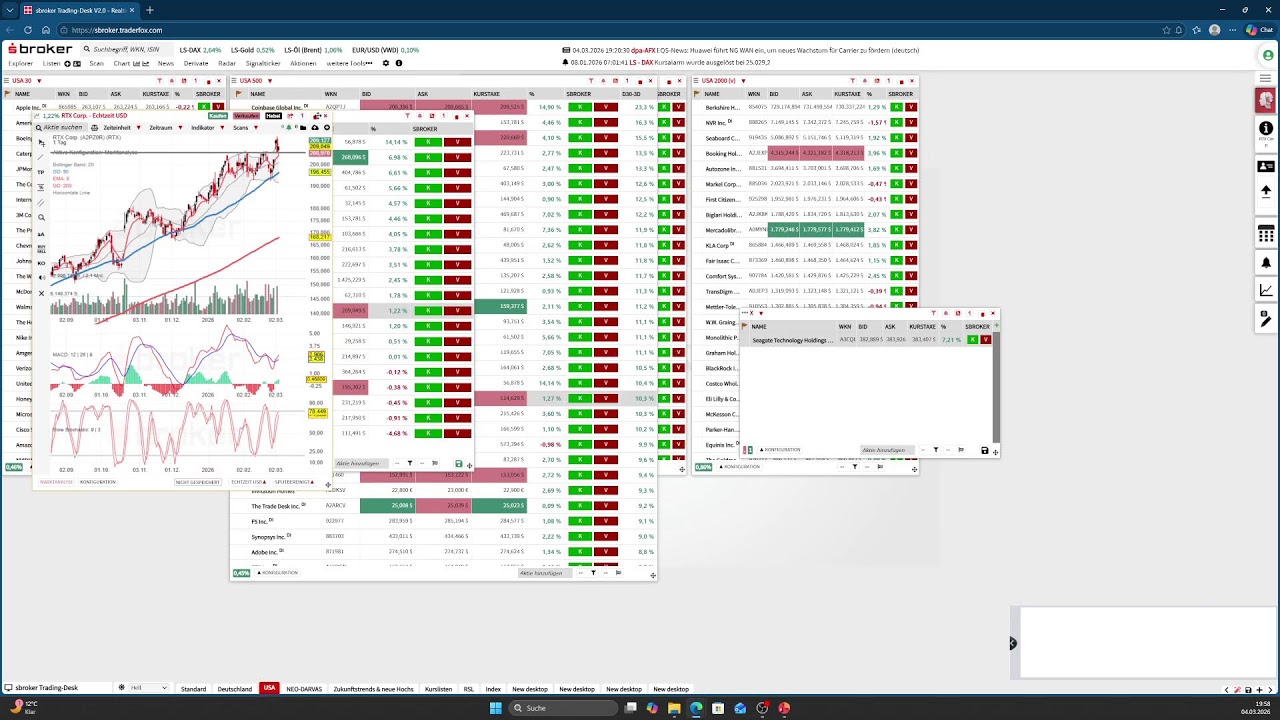Switch to the Deutschland desktop tab

click(235, 689)
